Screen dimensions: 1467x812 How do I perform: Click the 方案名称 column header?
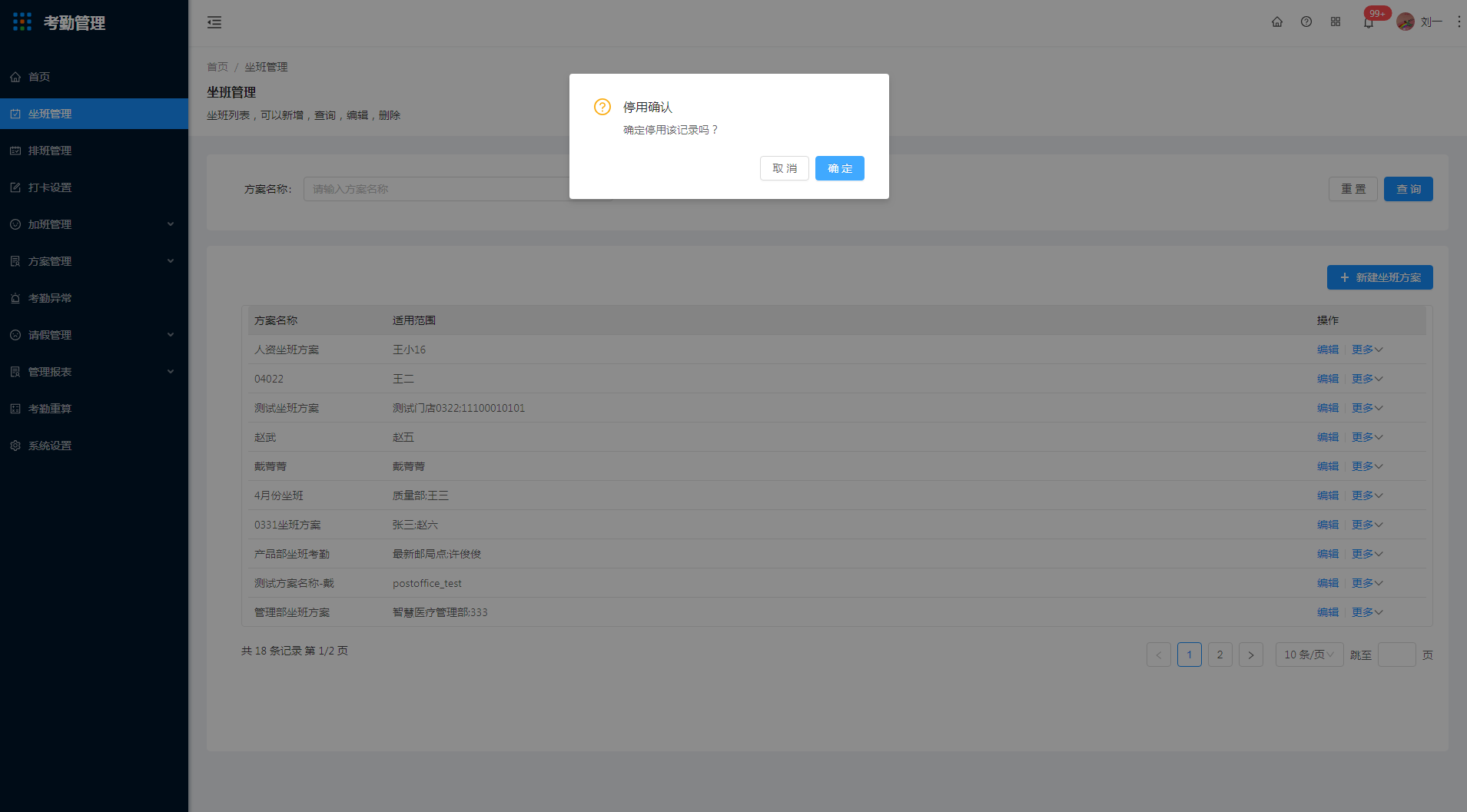pos(276,320)
